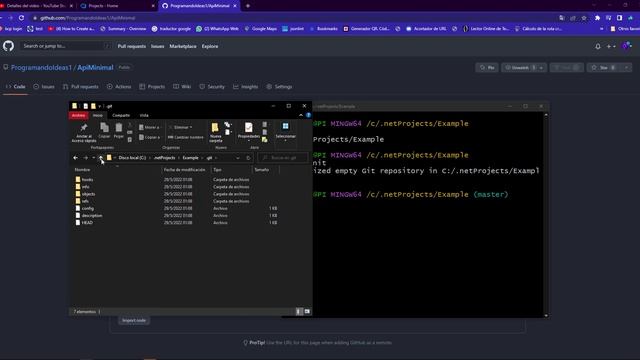Click Copiar a in the ribbon

(x=149, y=137)
